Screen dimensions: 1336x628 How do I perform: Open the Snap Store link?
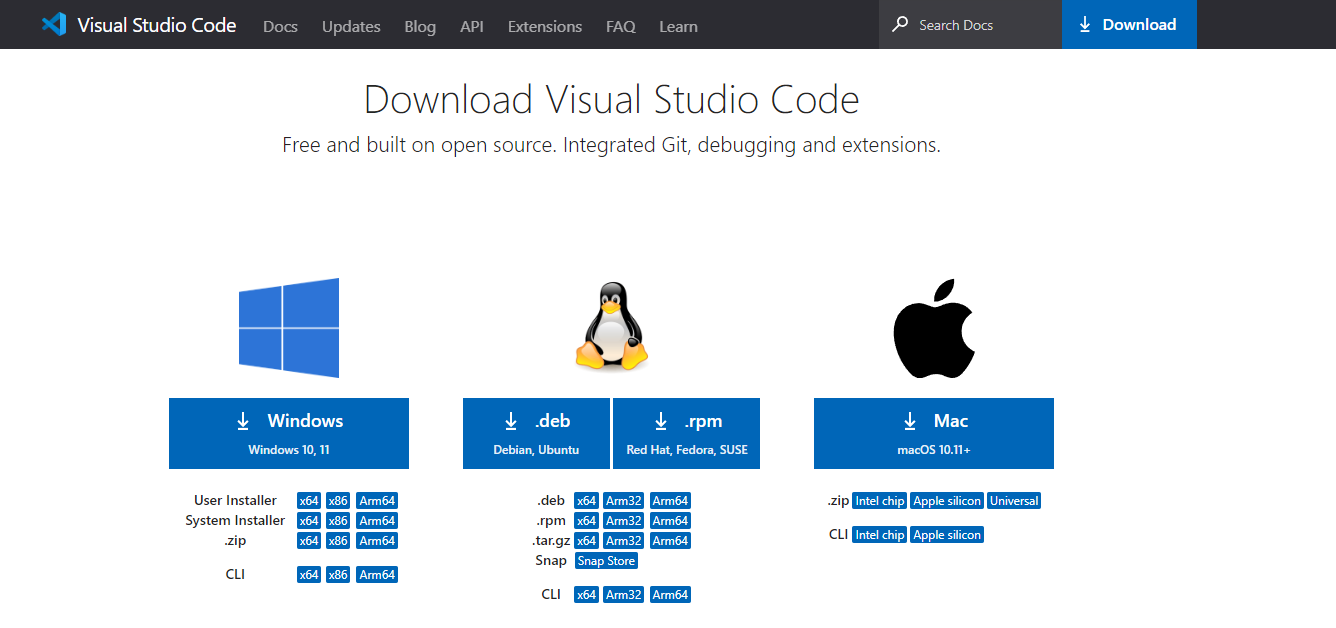607,561
